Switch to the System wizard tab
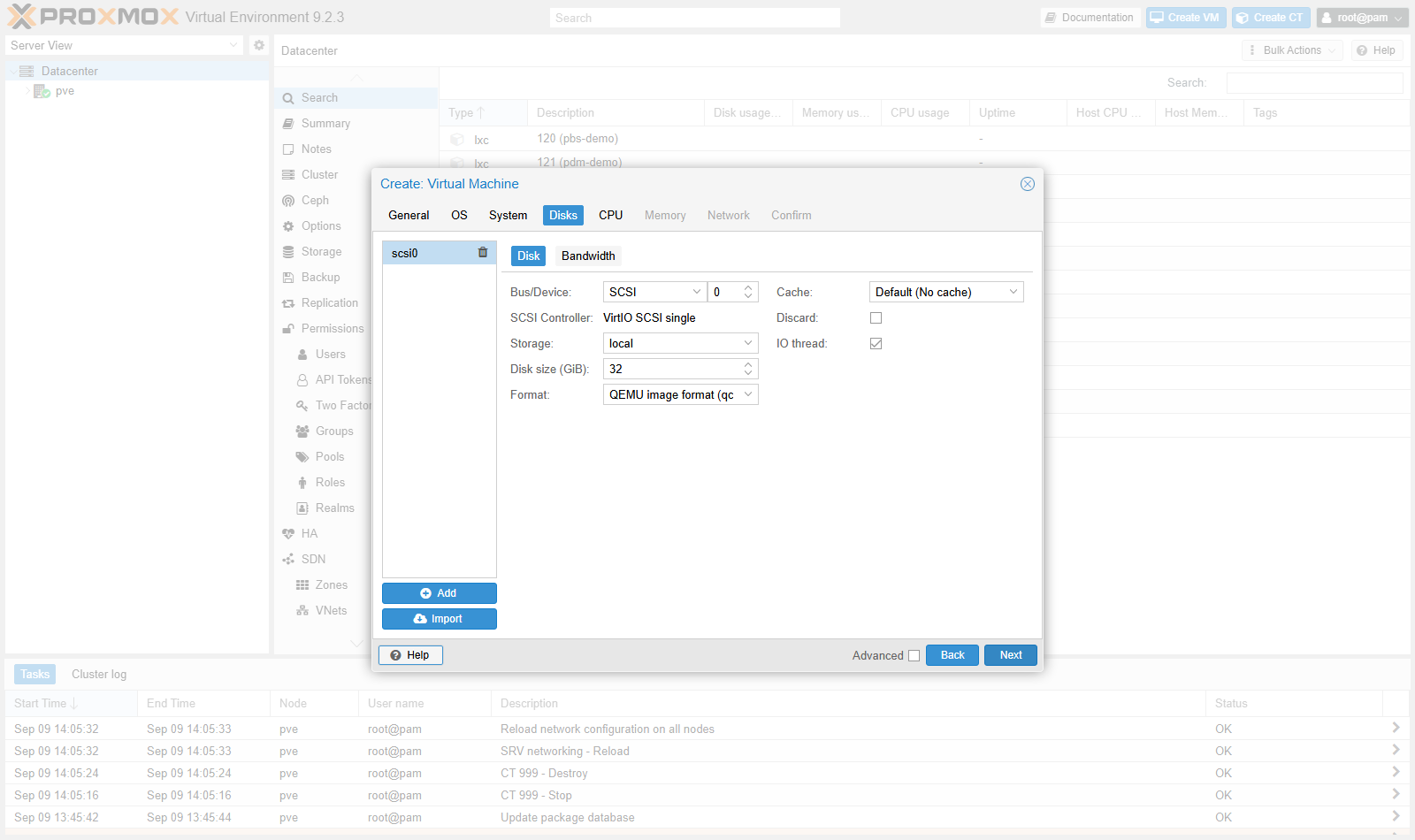Image resolution: width=1415 pixels, height=840 pixels. coord(508,215)
